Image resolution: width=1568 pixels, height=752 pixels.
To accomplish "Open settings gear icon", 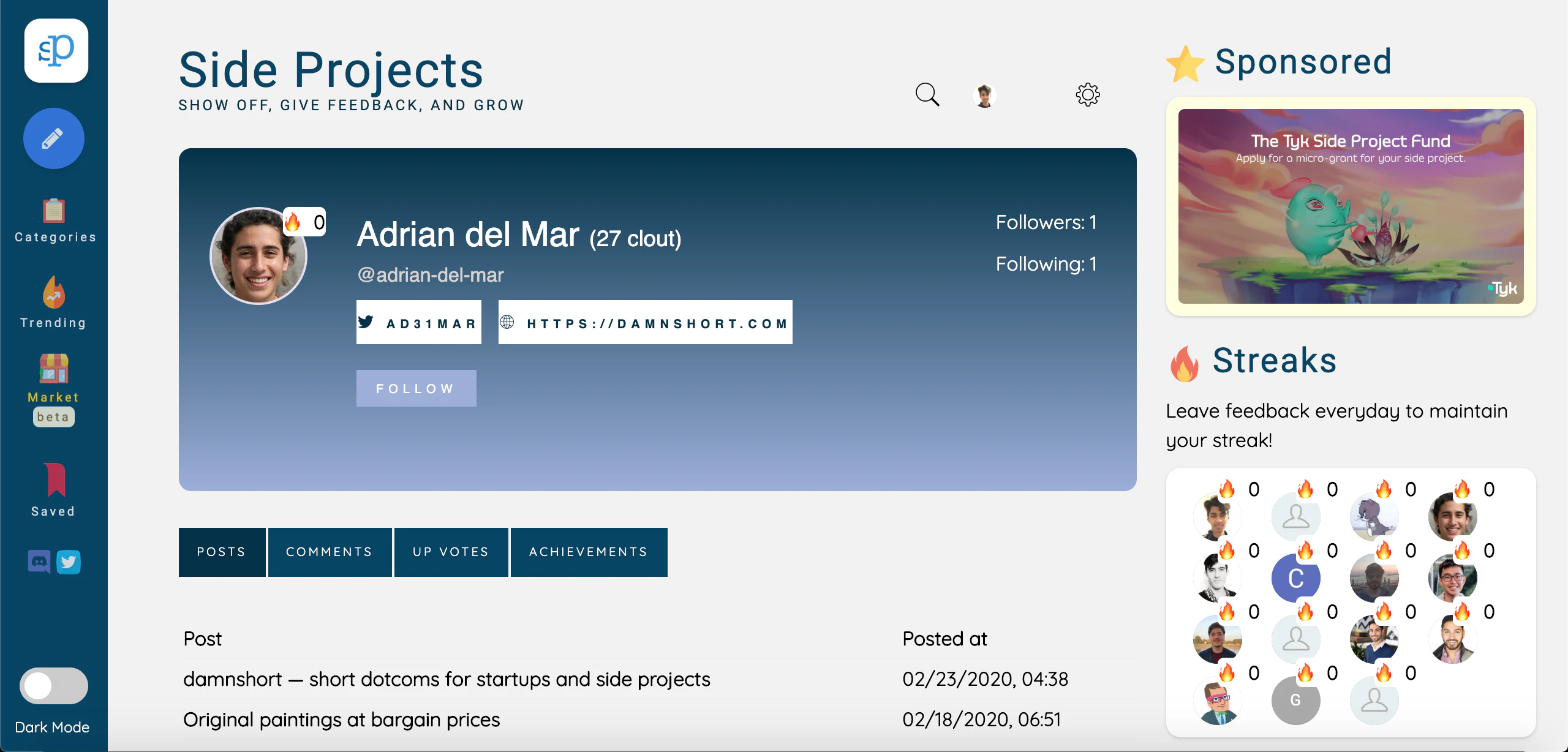I will click(x=1088, y=95).
